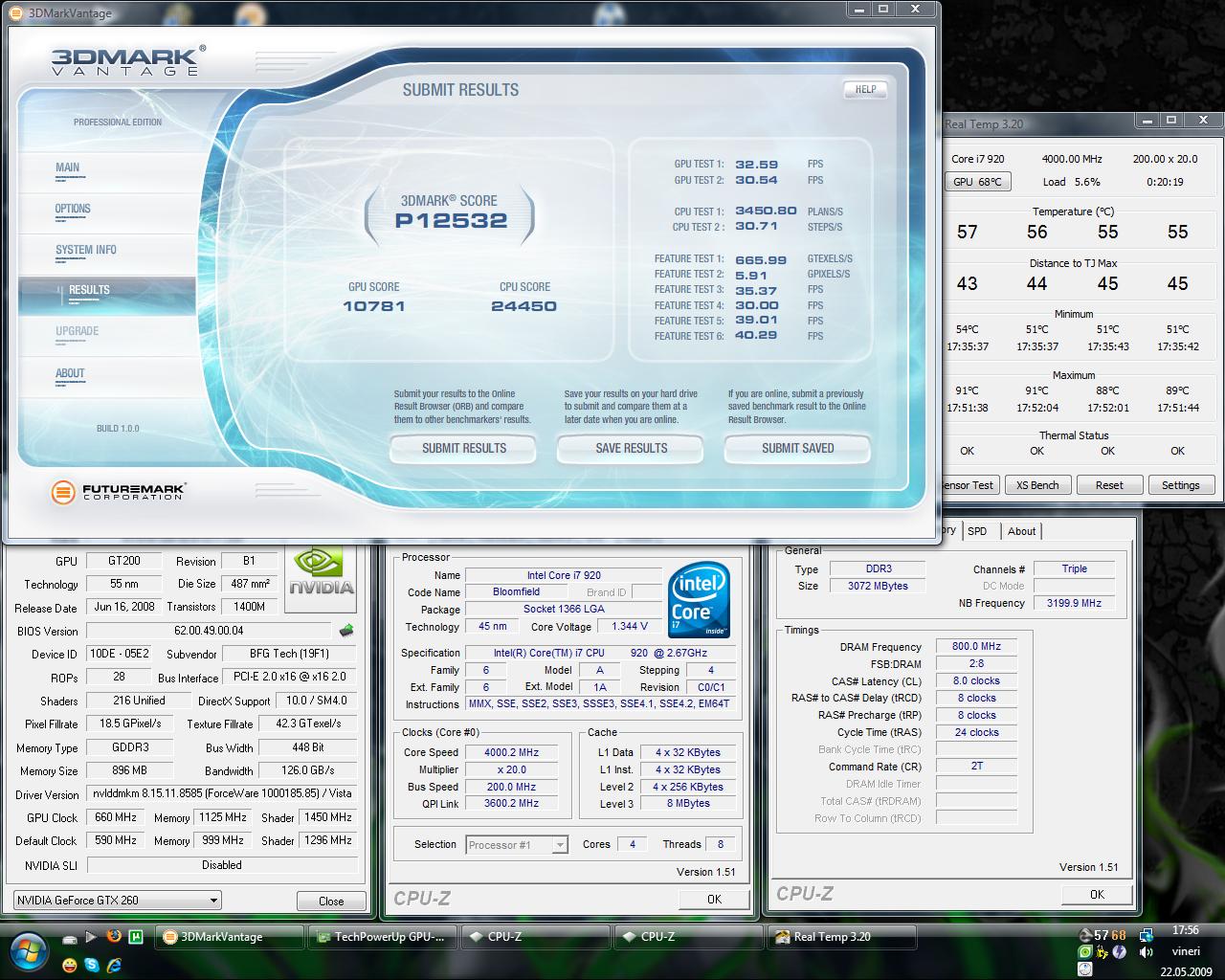Screen dimensions: 1225x980
Task: Click the Sensor Test button in Real Temp
Action: 969,485
